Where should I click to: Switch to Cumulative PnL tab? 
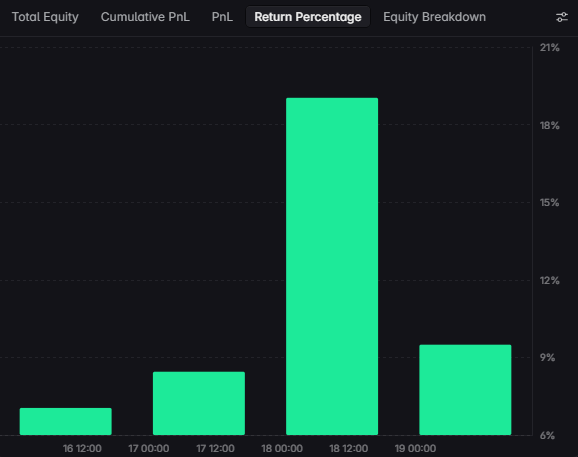click(x=145, y=17)
